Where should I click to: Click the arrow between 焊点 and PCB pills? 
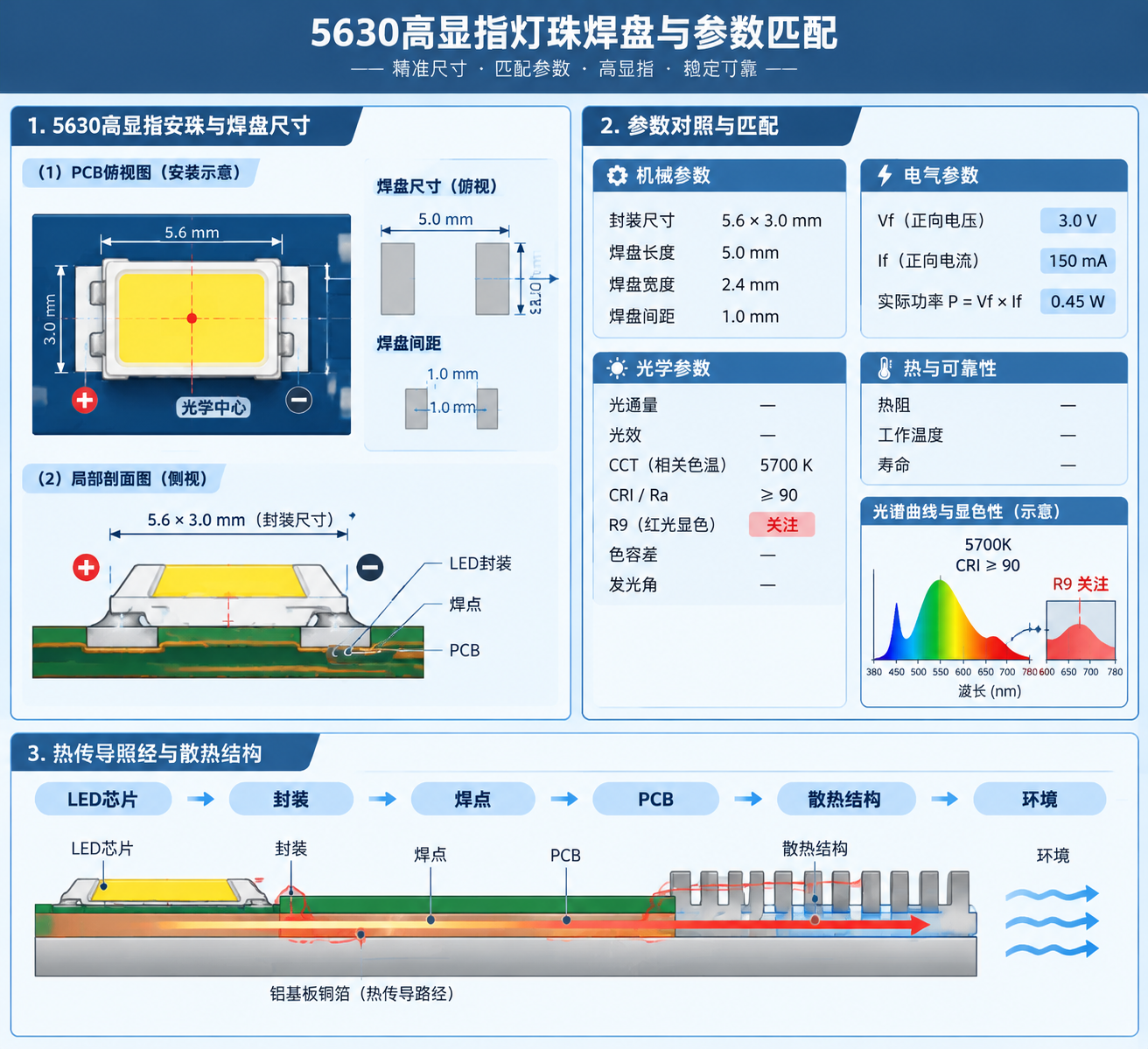pos(564,799)
